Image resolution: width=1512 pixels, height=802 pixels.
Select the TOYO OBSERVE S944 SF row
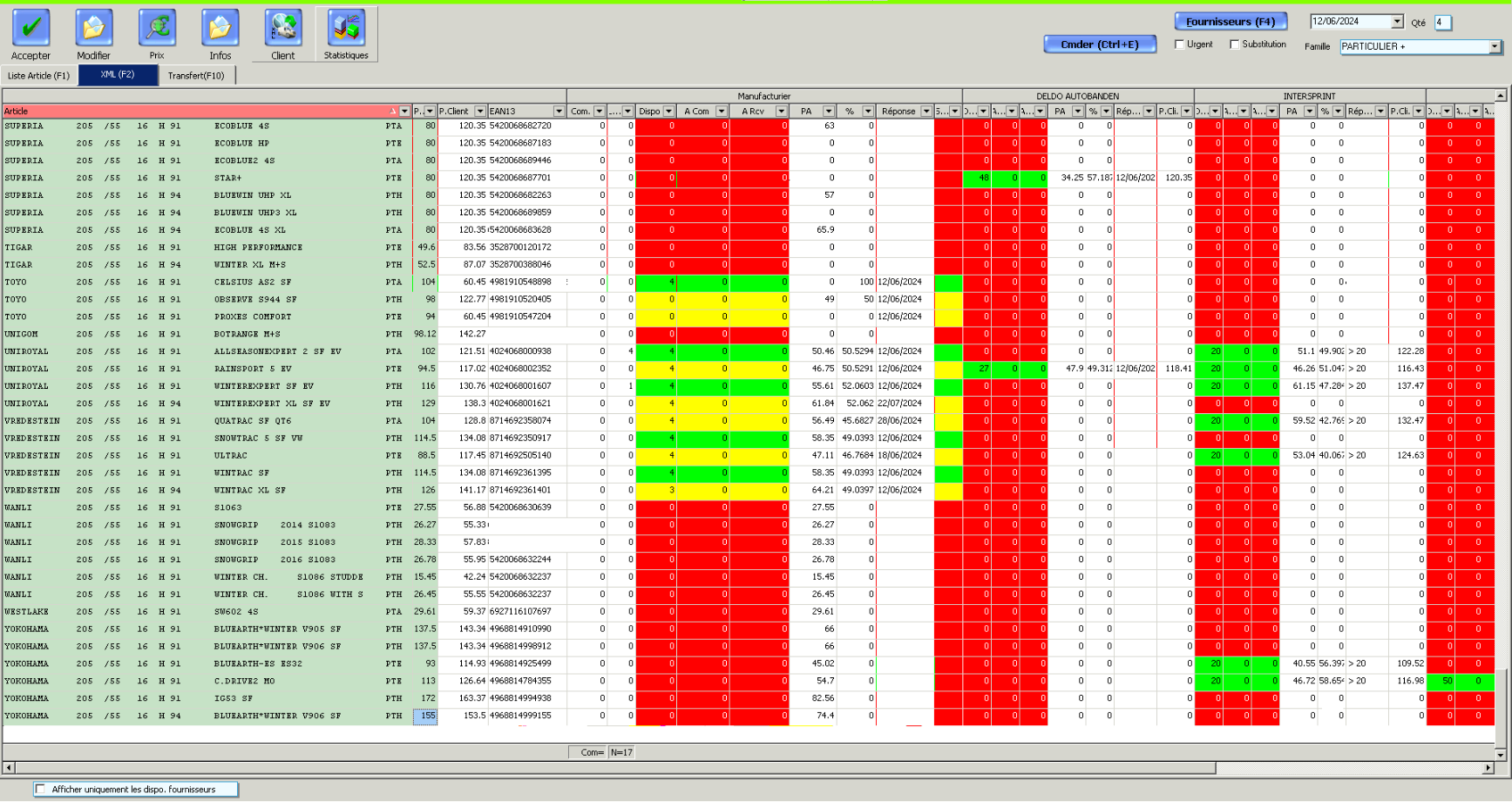[x=749, y=299]
